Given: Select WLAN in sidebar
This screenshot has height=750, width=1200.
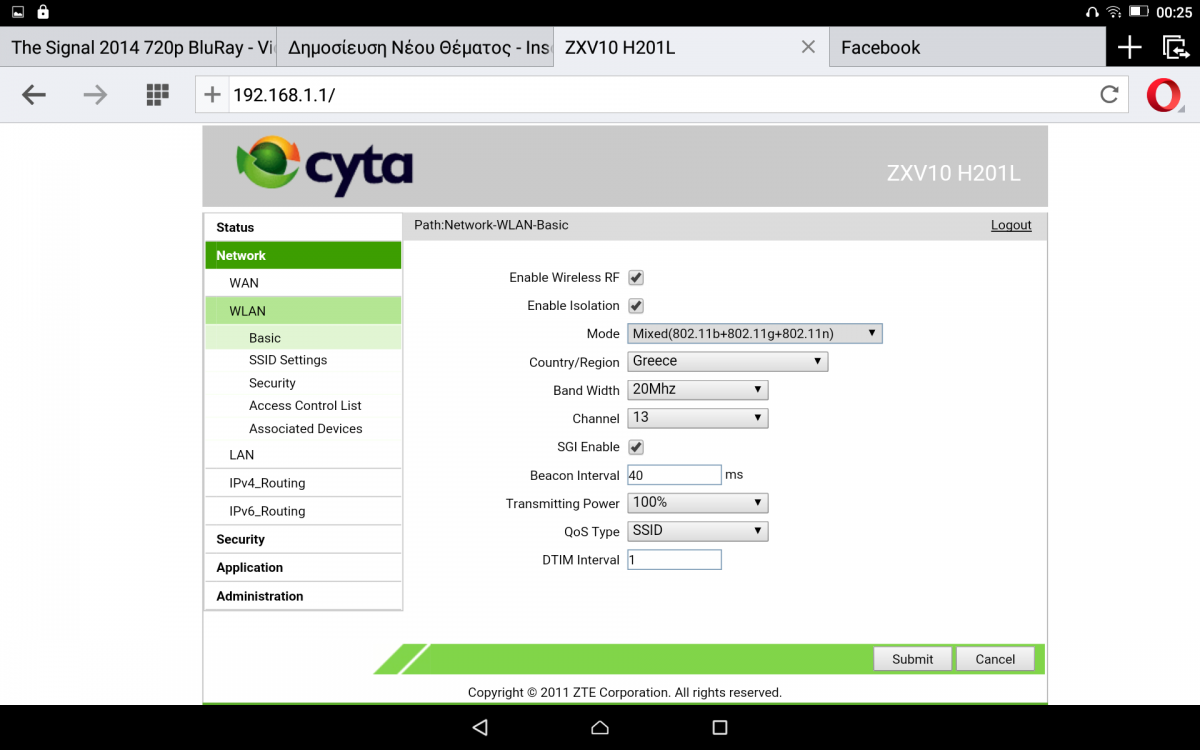Looking at the screenshot, I should click(x=303, y=311).
